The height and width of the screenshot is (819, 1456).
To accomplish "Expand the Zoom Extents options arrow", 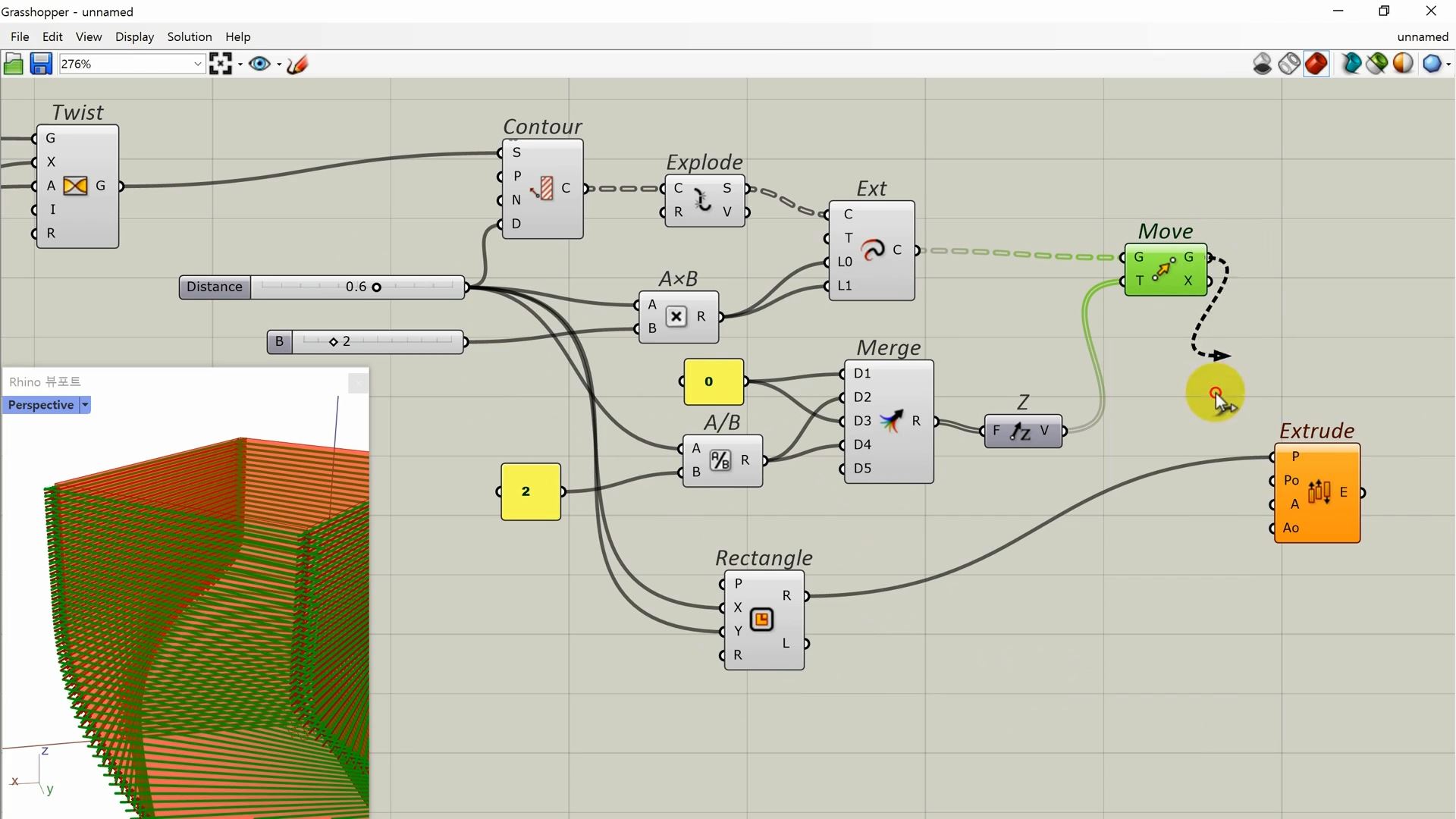I will (240, 64).
